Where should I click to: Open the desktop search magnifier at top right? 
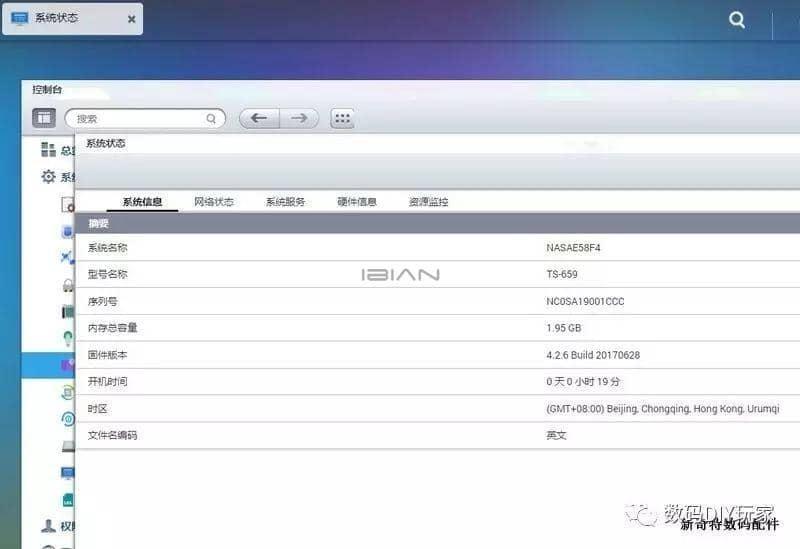[737, 19]
